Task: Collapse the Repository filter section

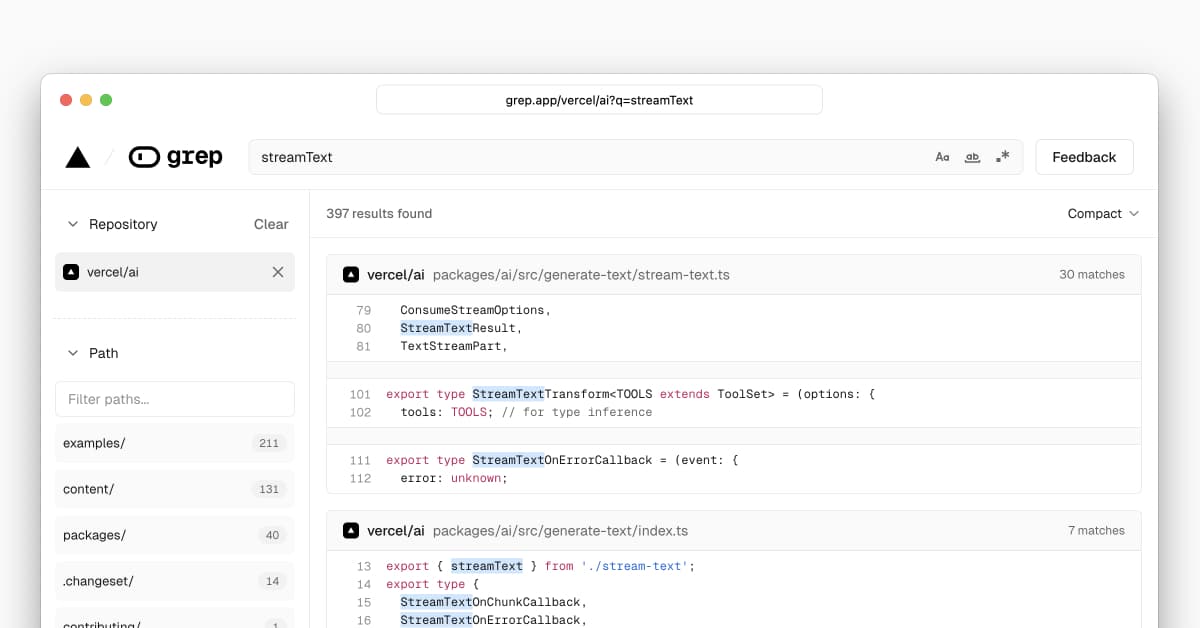Action: 73,224
